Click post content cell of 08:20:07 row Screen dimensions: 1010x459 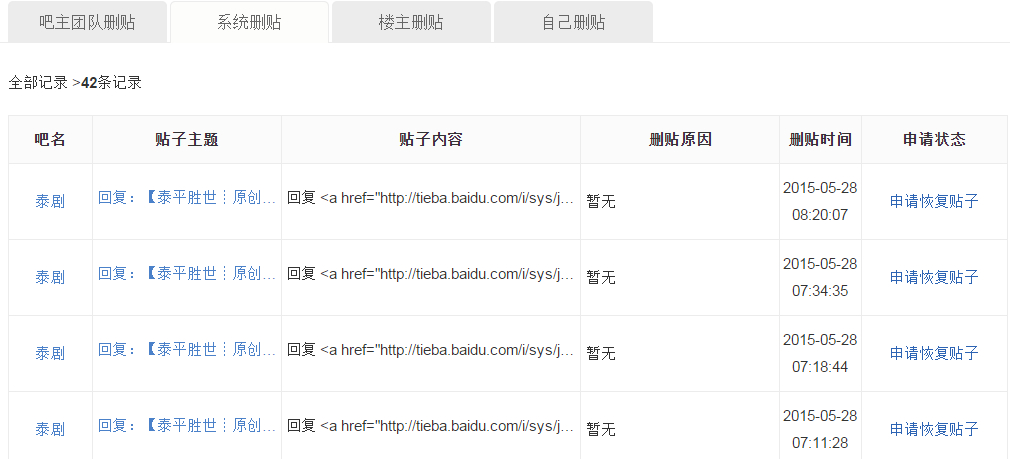(430, 198)
